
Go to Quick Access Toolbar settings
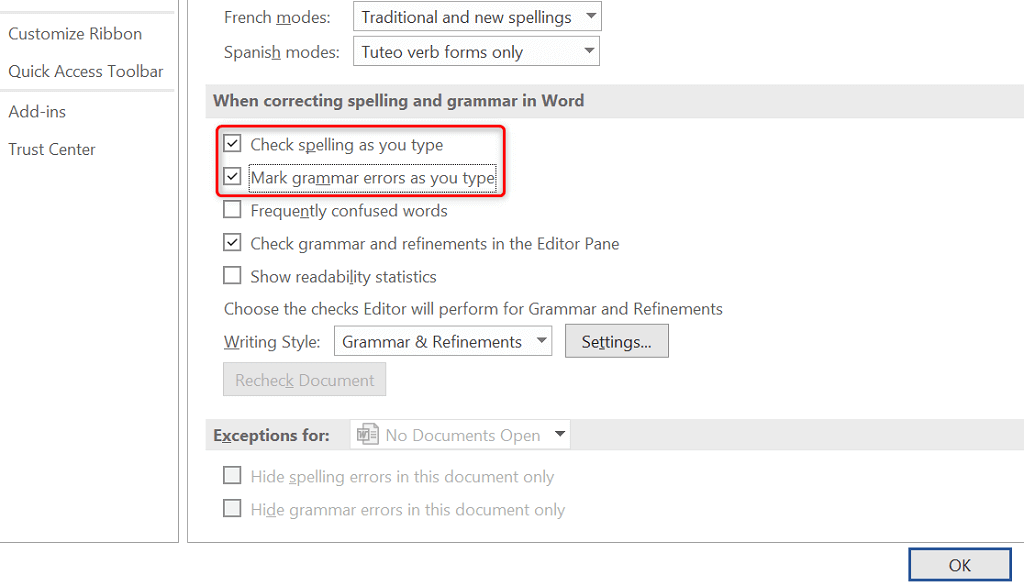[x=86, y=71]
